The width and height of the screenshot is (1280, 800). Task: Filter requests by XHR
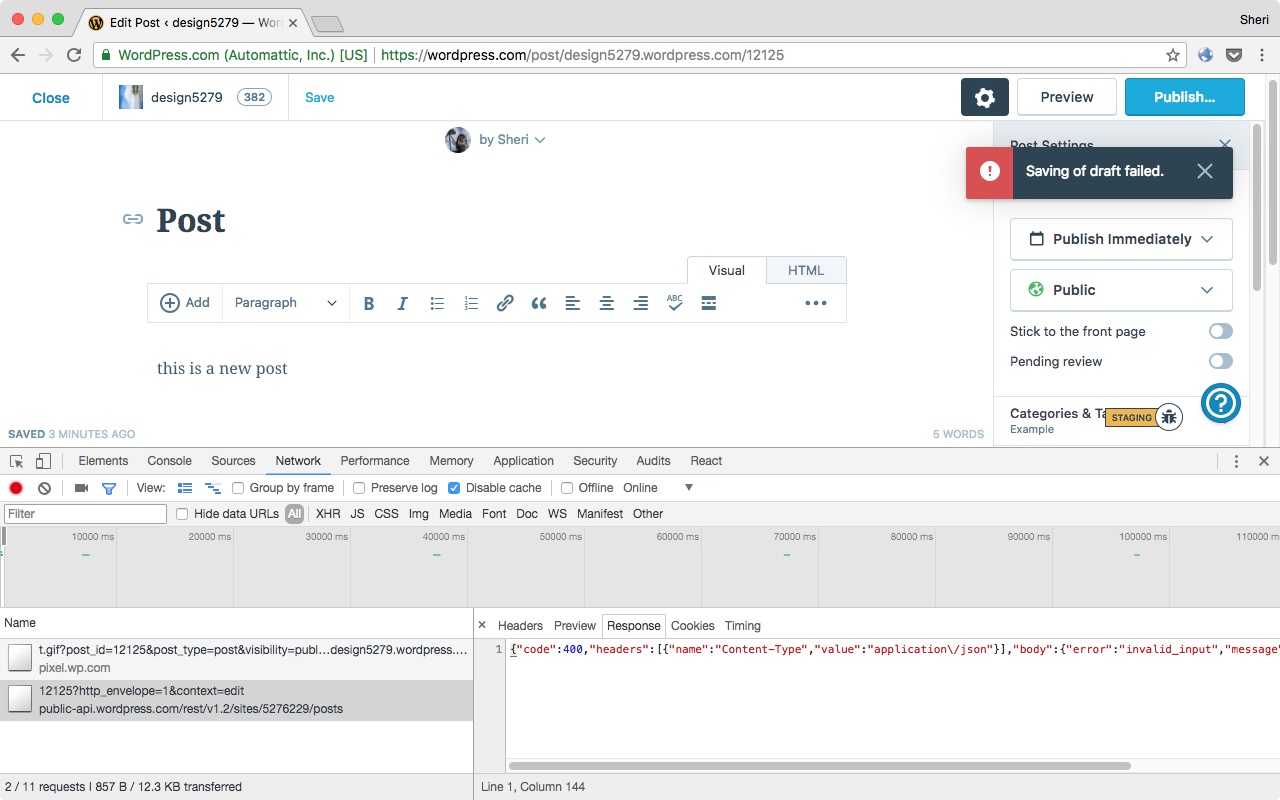click(x=328, y=514)
